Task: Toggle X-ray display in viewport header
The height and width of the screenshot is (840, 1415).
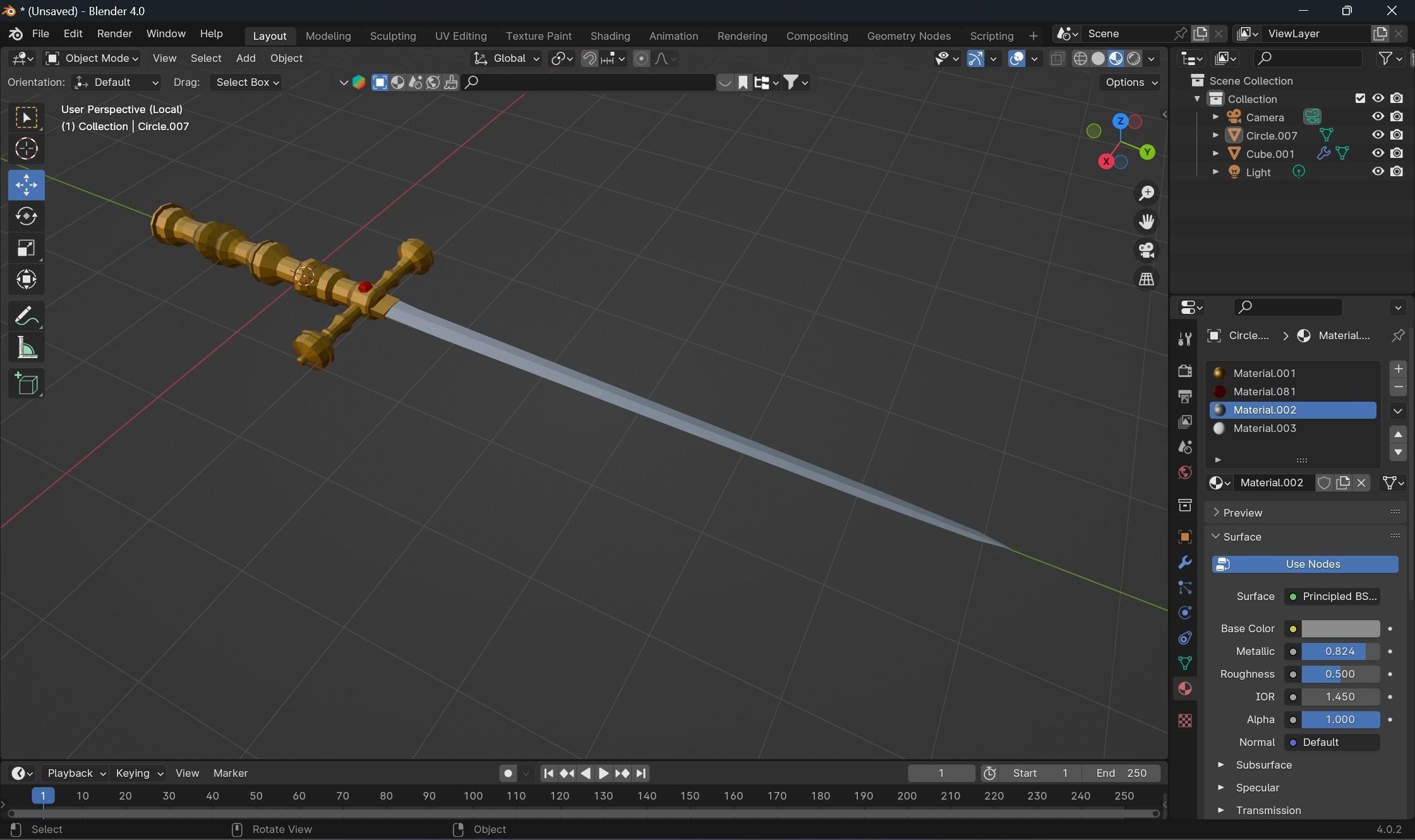Action: (x=1057, y=59)
